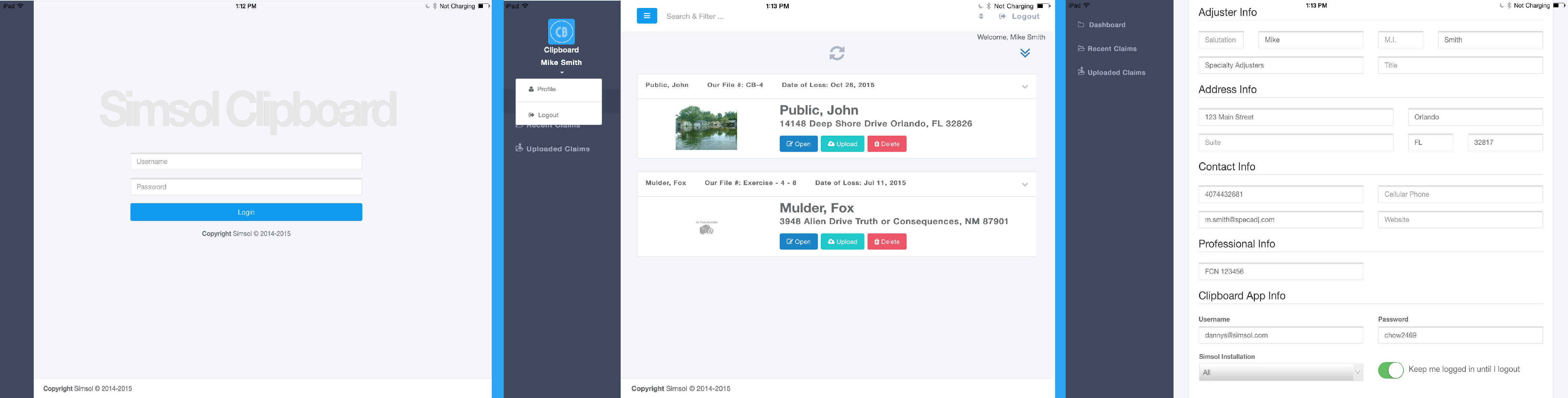Viewport: 1568px width, 398px height.
Task: Edit the Specialty Adjusters company field
Action: (1280, 65)
